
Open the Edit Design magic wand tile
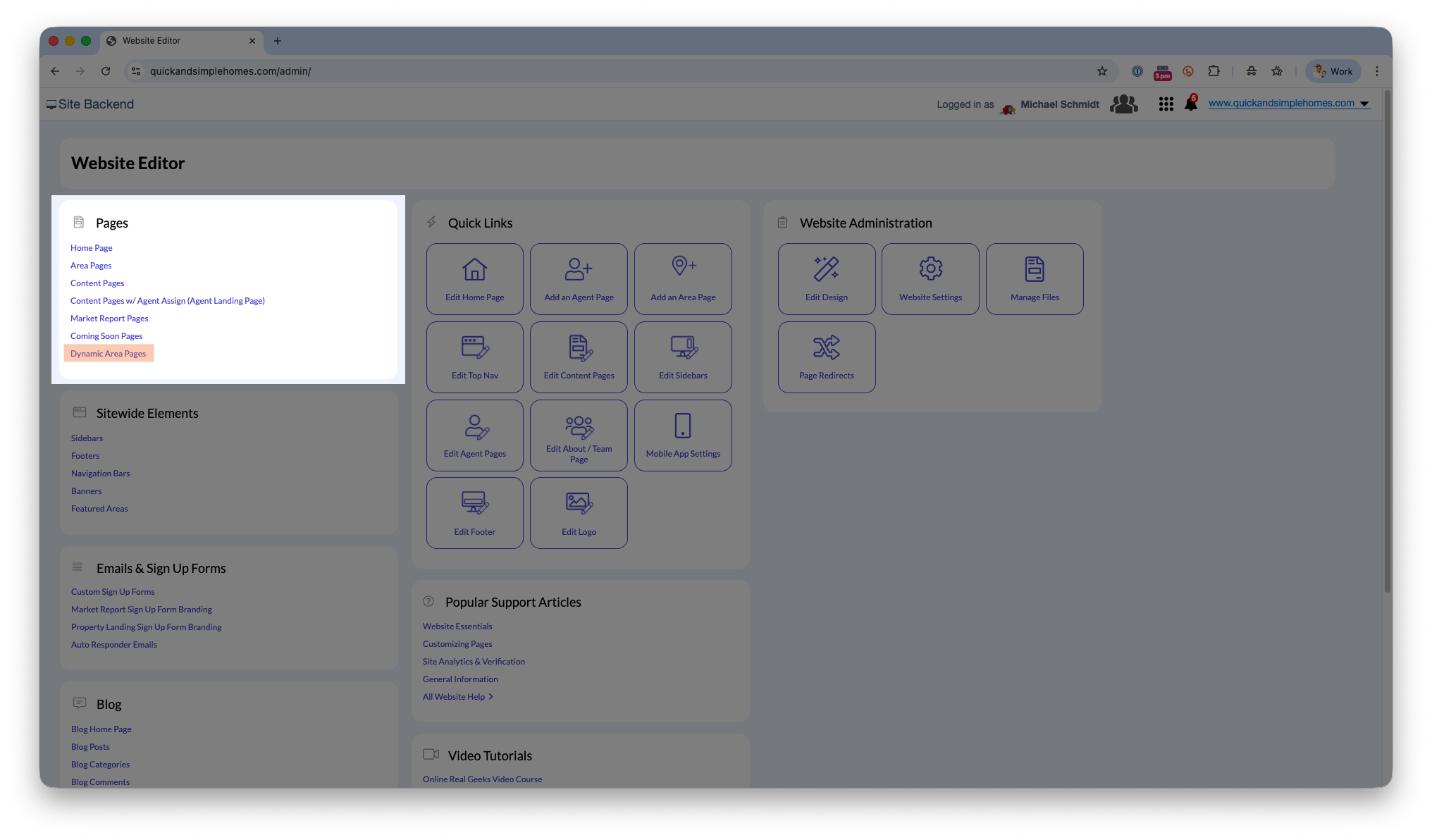click(826, 279)
